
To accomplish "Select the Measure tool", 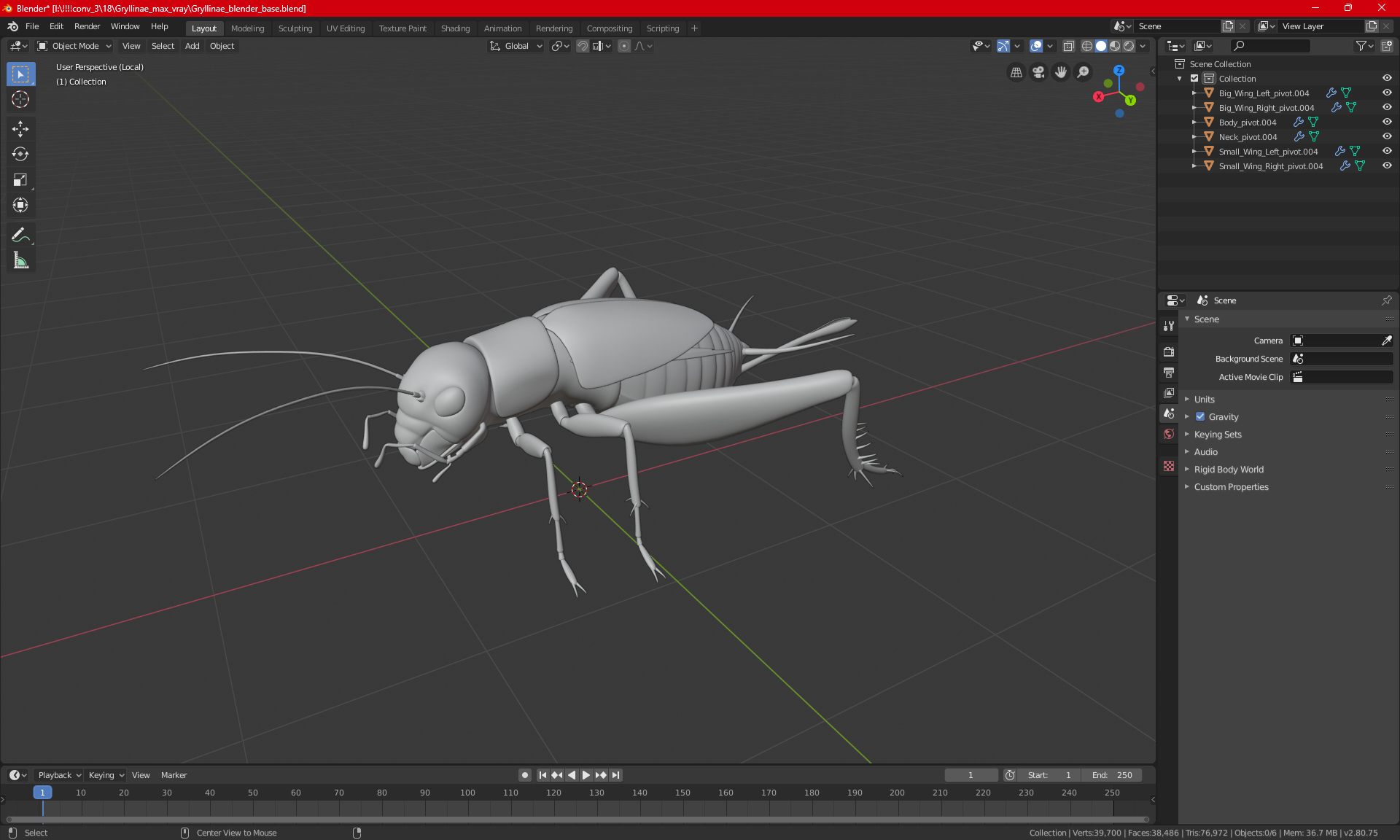I will pos(20,260).
